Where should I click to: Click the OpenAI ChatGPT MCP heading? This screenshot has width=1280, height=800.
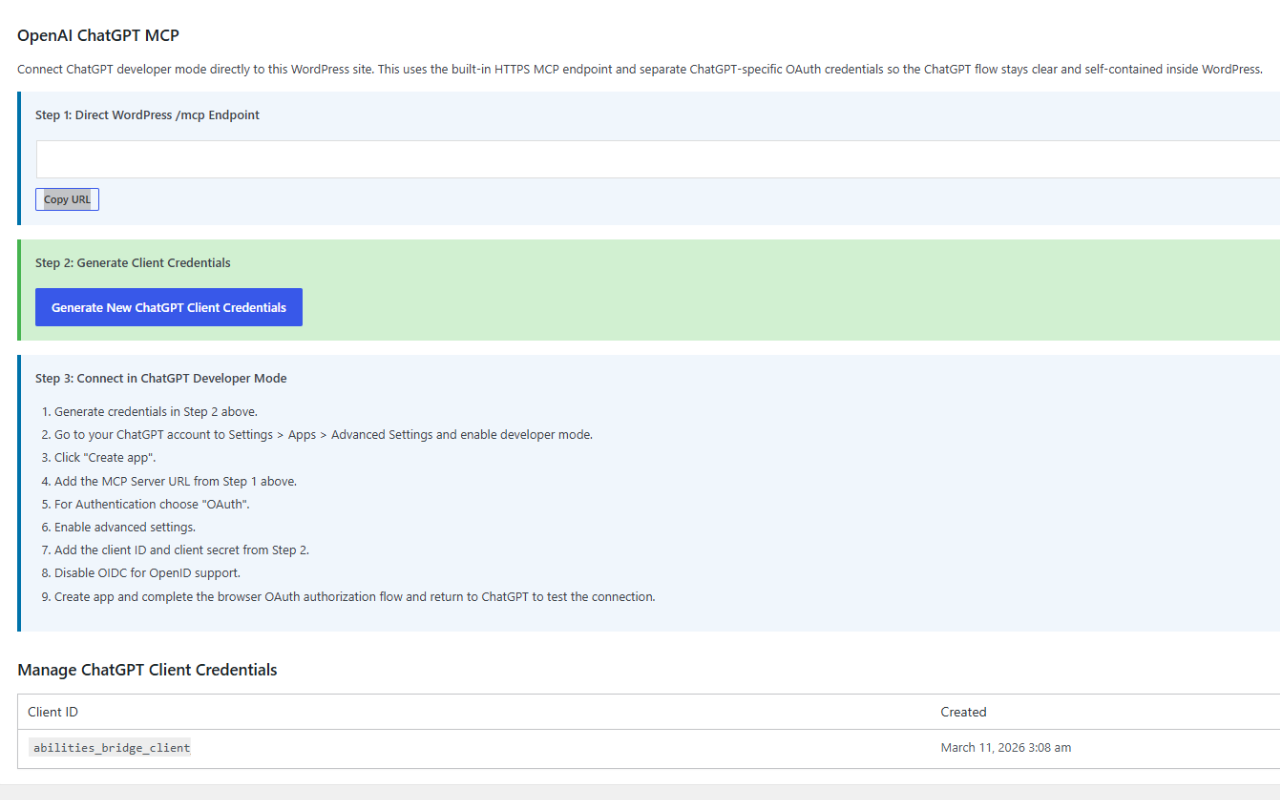click(x=98, y=35)
